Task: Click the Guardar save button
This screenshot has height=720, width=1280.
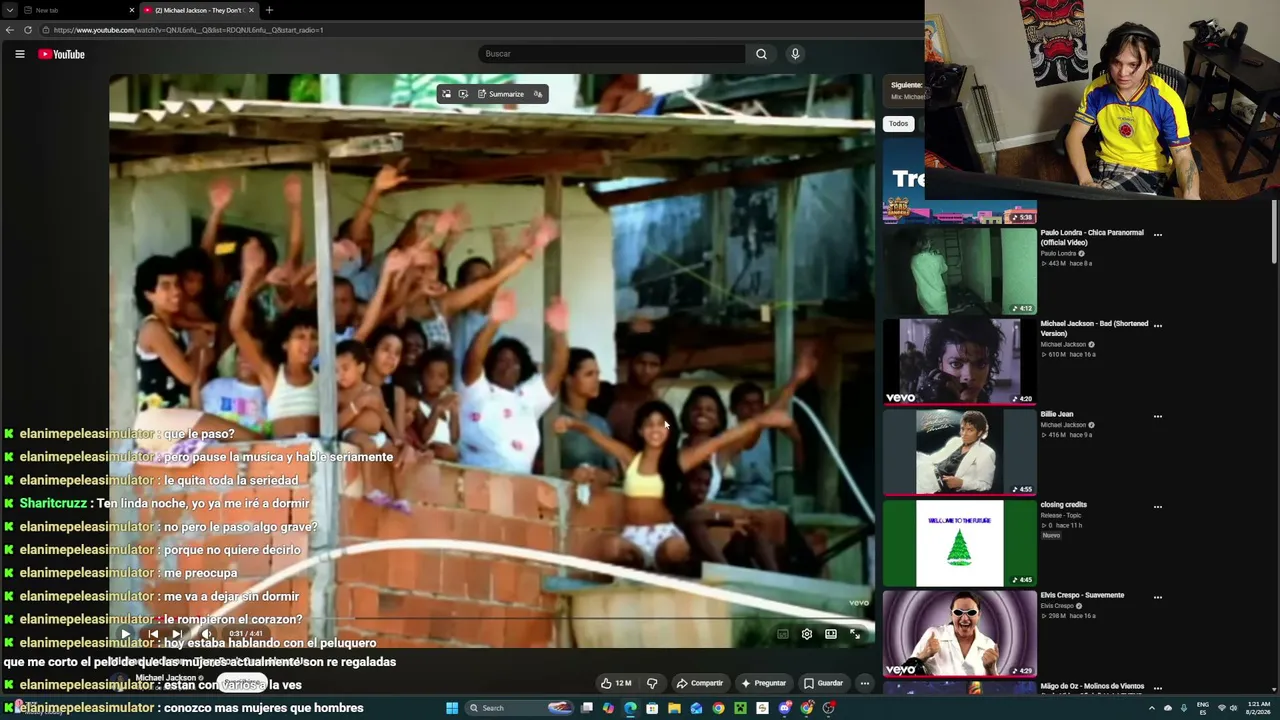Action: [x=824, y=683]
